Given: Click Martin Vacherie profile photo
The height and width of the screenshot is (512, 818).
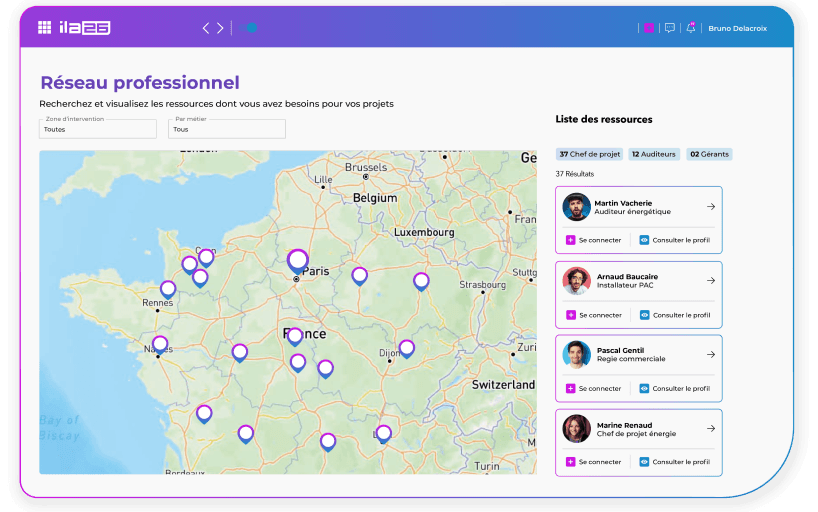Looking at the screenshot, I should (x=576, y=207).
